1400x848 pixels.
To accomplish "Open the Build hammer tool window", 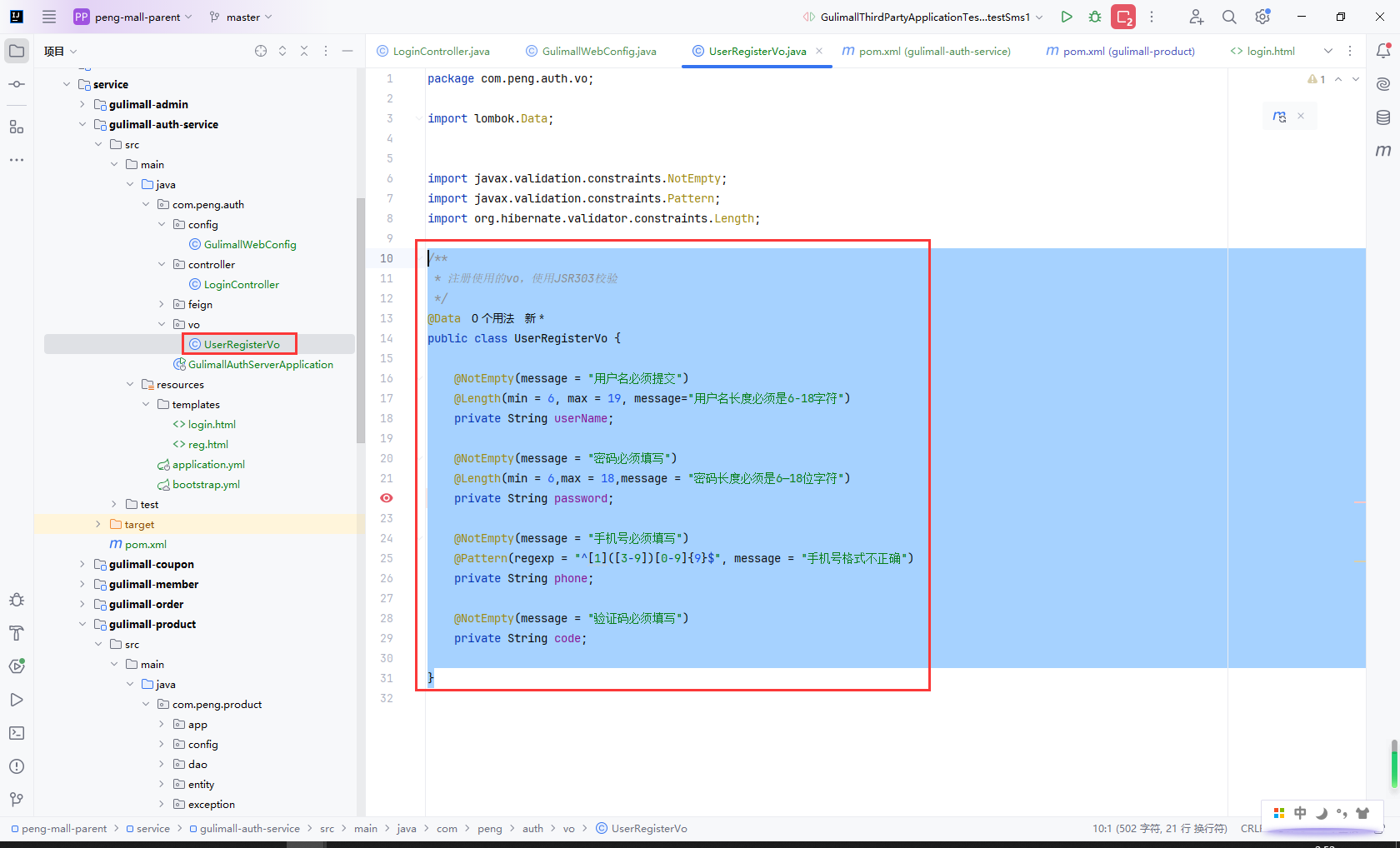I will pos(17,633).
